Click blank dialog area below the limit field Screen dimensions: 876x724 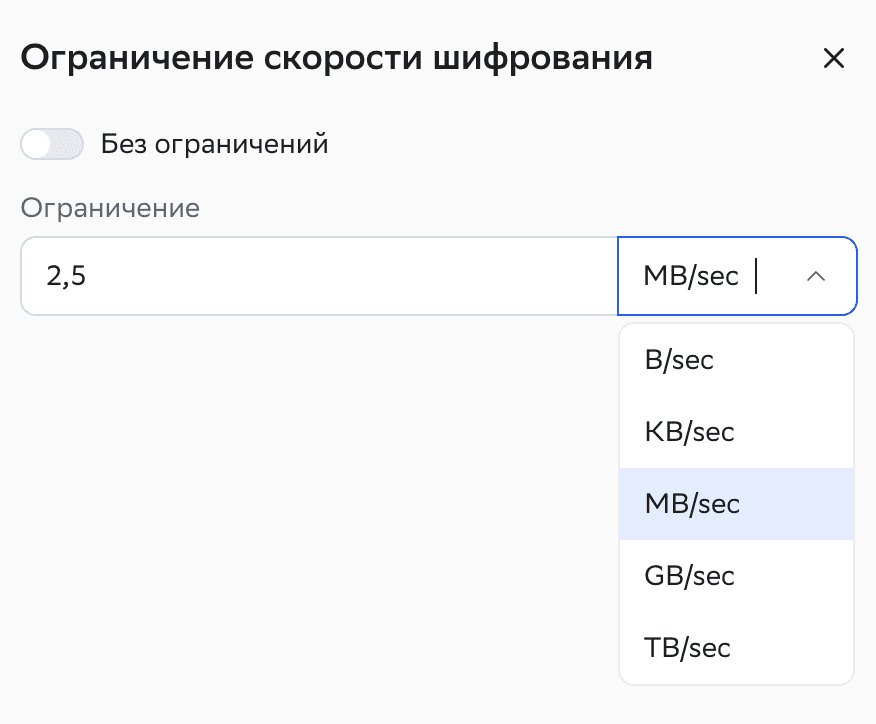300,500
